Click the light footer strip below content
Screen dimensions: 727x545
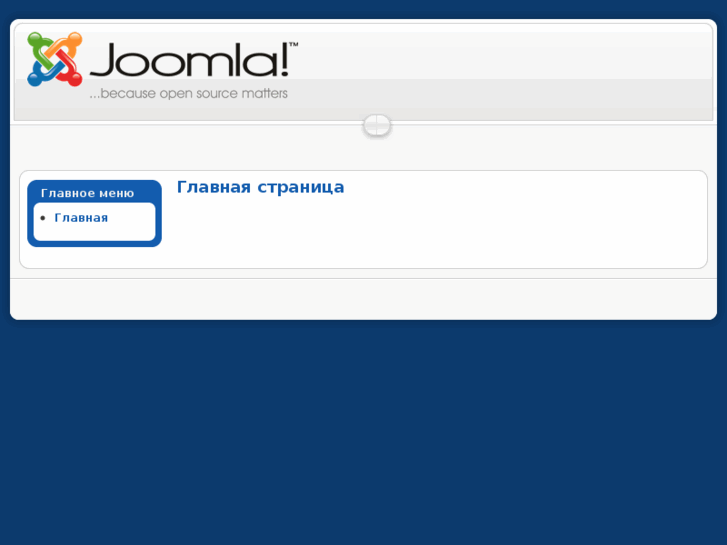[x=364, y=297]
